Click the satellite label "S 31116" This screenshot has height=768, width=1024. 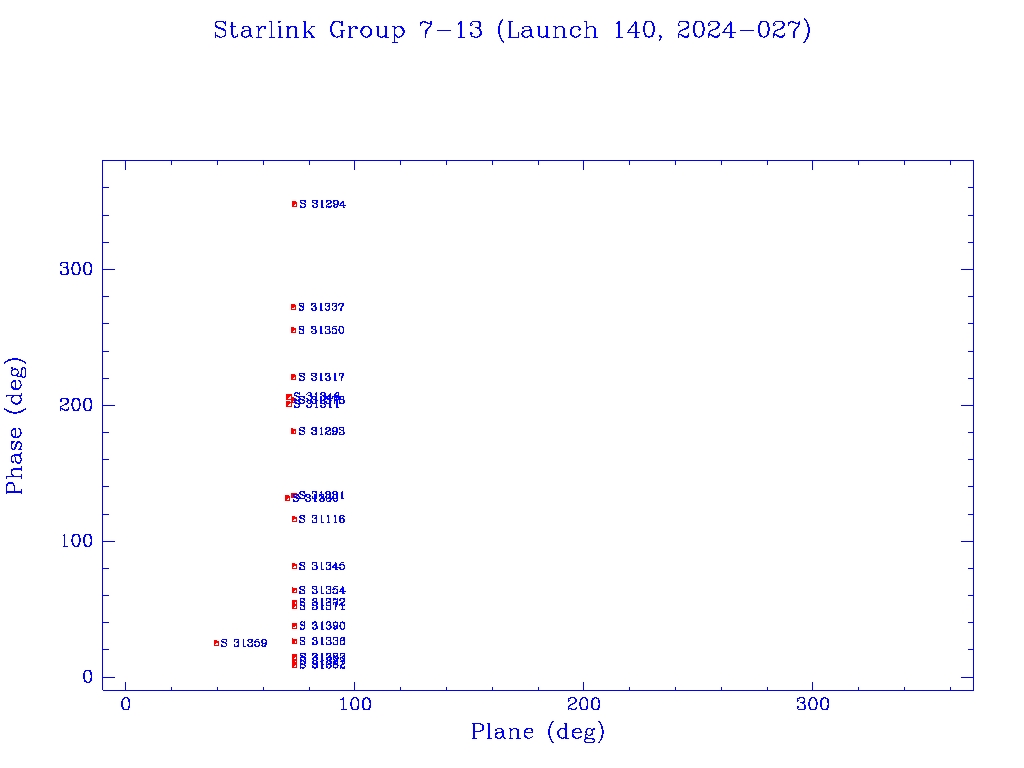pyautogui.click(x=322, y=519)
